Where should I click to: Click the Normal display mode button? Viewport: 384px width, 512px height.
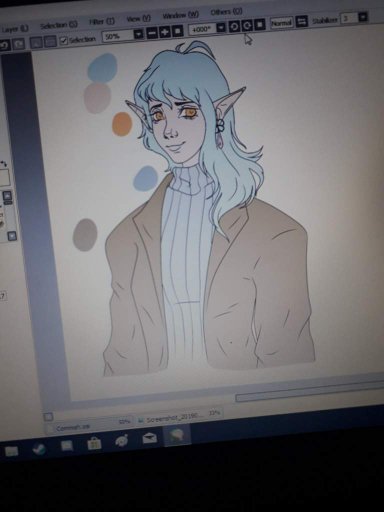coord(281,23)
